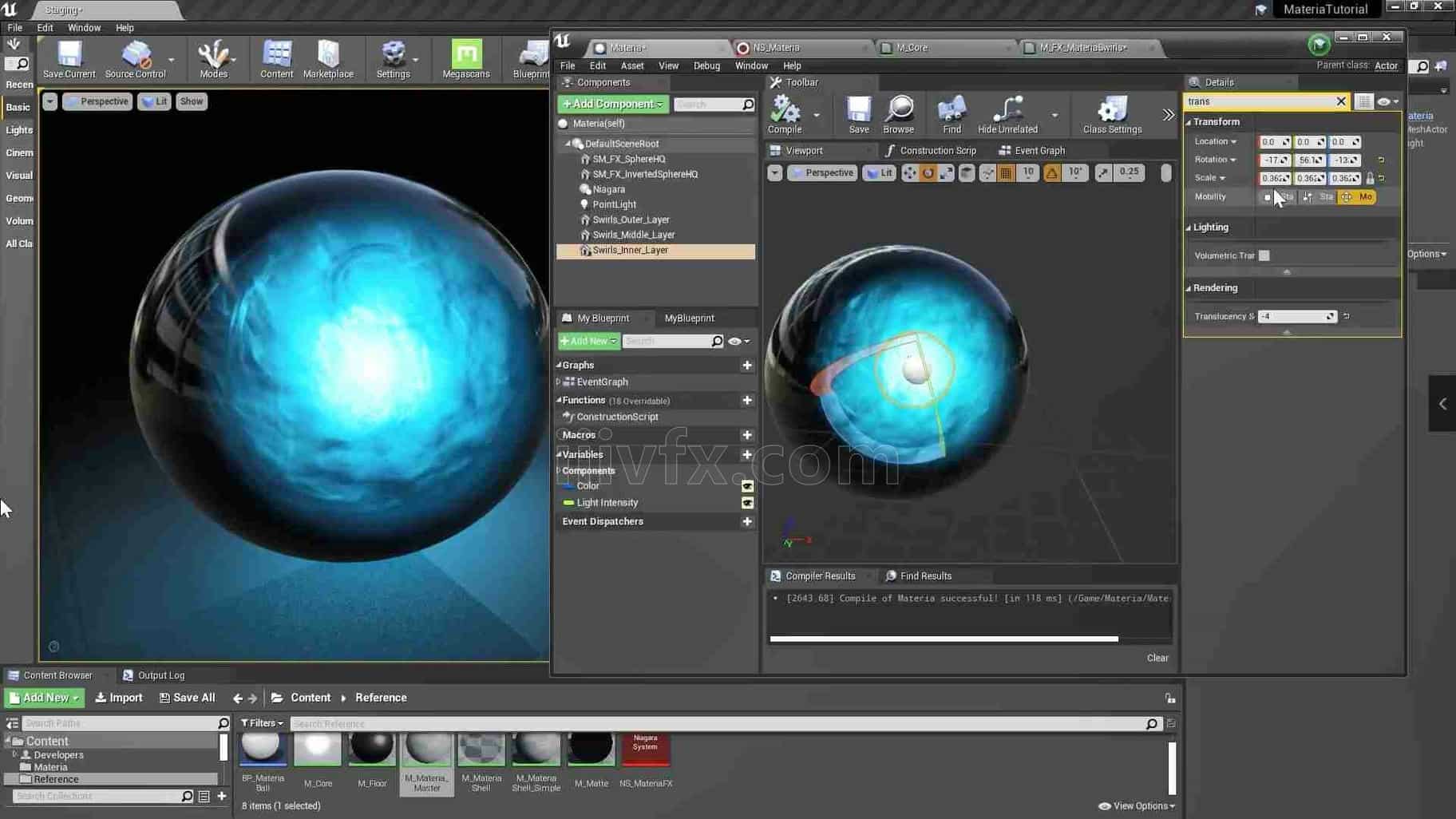Open Hide Unrelated options dropdown arrow
The height and width of the screenshot is (819, 1456).
1054,115
